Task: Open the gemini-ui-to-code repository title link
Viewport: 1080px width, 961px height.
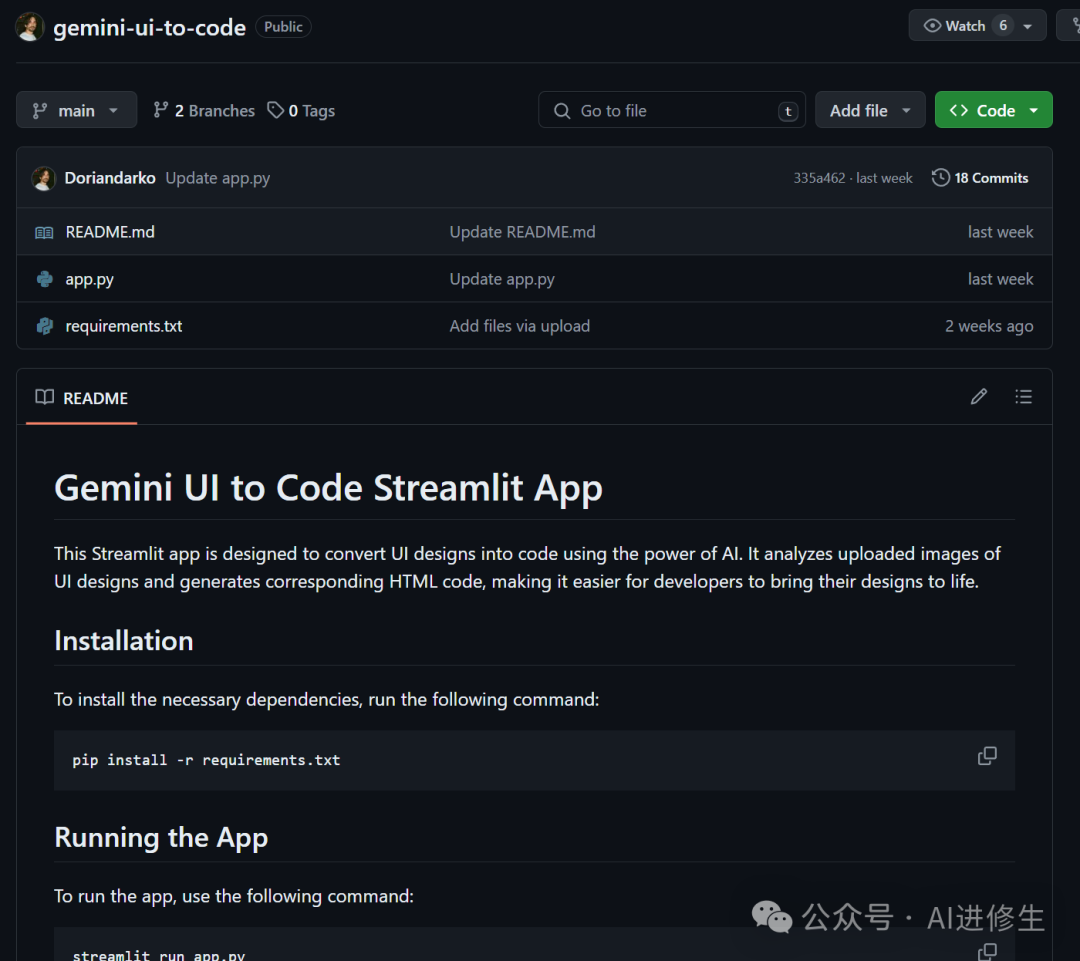Action: (x=149, y=28)
